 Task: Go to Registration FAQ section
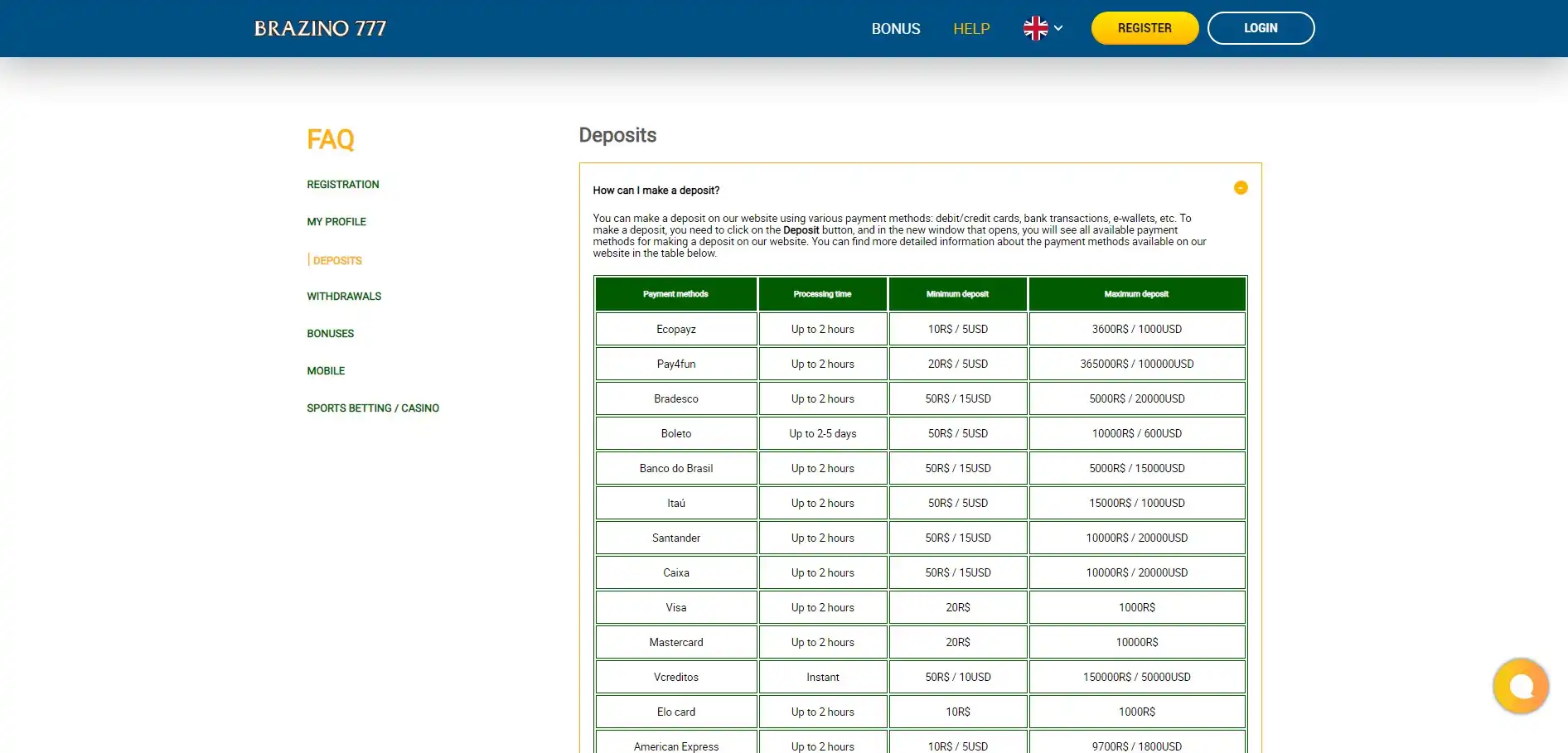[342, 185]
